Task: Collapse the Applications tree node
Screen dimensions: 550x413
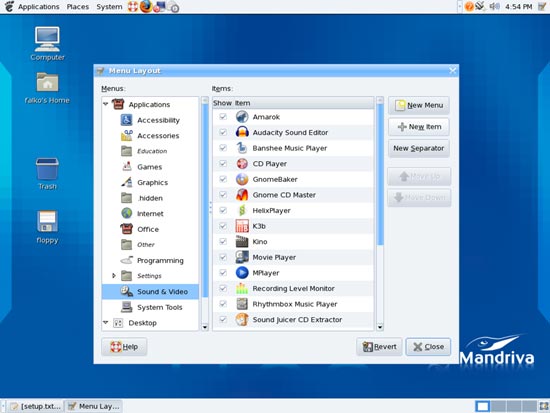Action: click(x=106, y=104)
